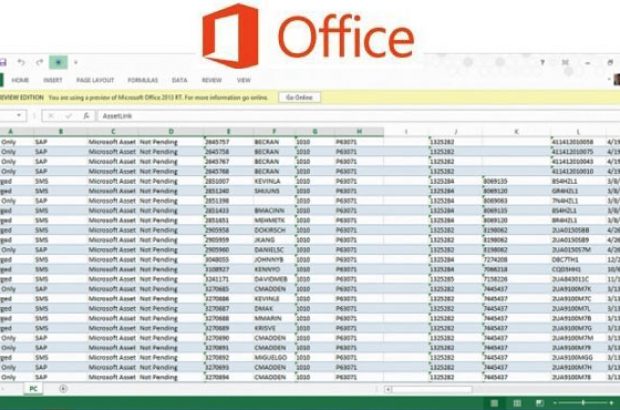
Task: Open the FORMULAS ribbon tab
Action: coord(143,80)
